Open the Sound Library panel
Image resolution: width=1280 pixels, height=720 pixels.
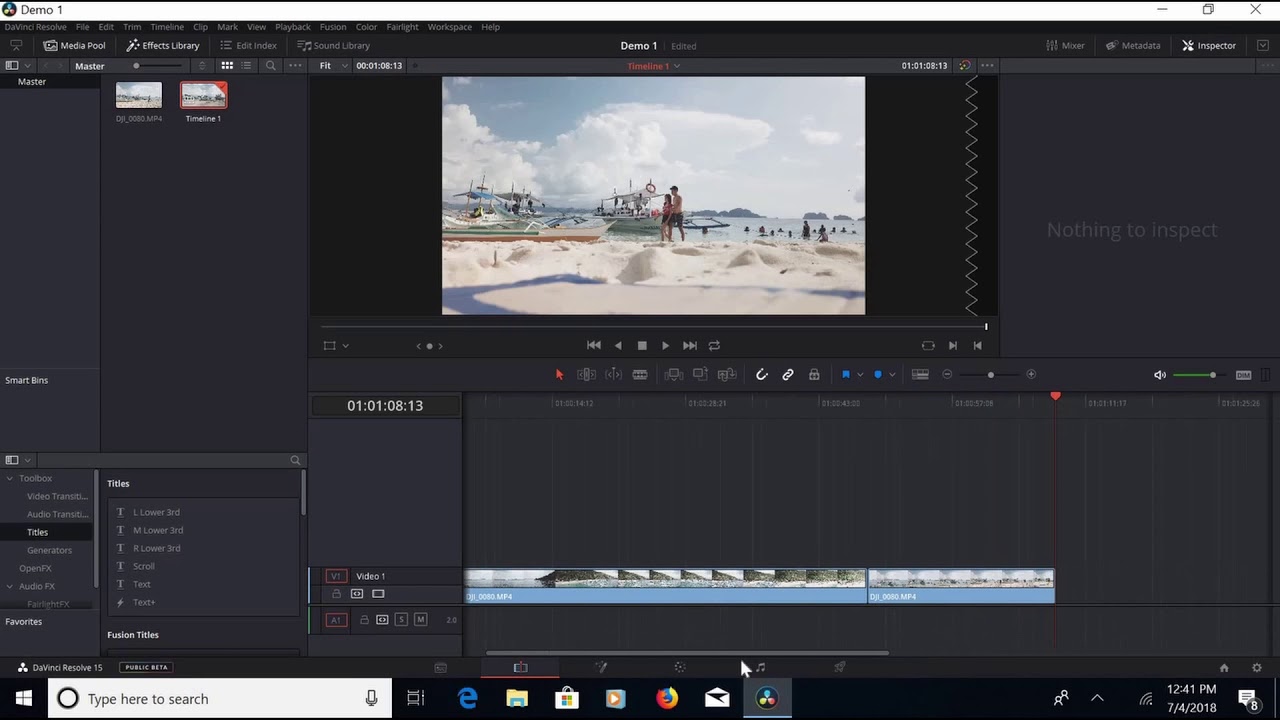point(333,45)
